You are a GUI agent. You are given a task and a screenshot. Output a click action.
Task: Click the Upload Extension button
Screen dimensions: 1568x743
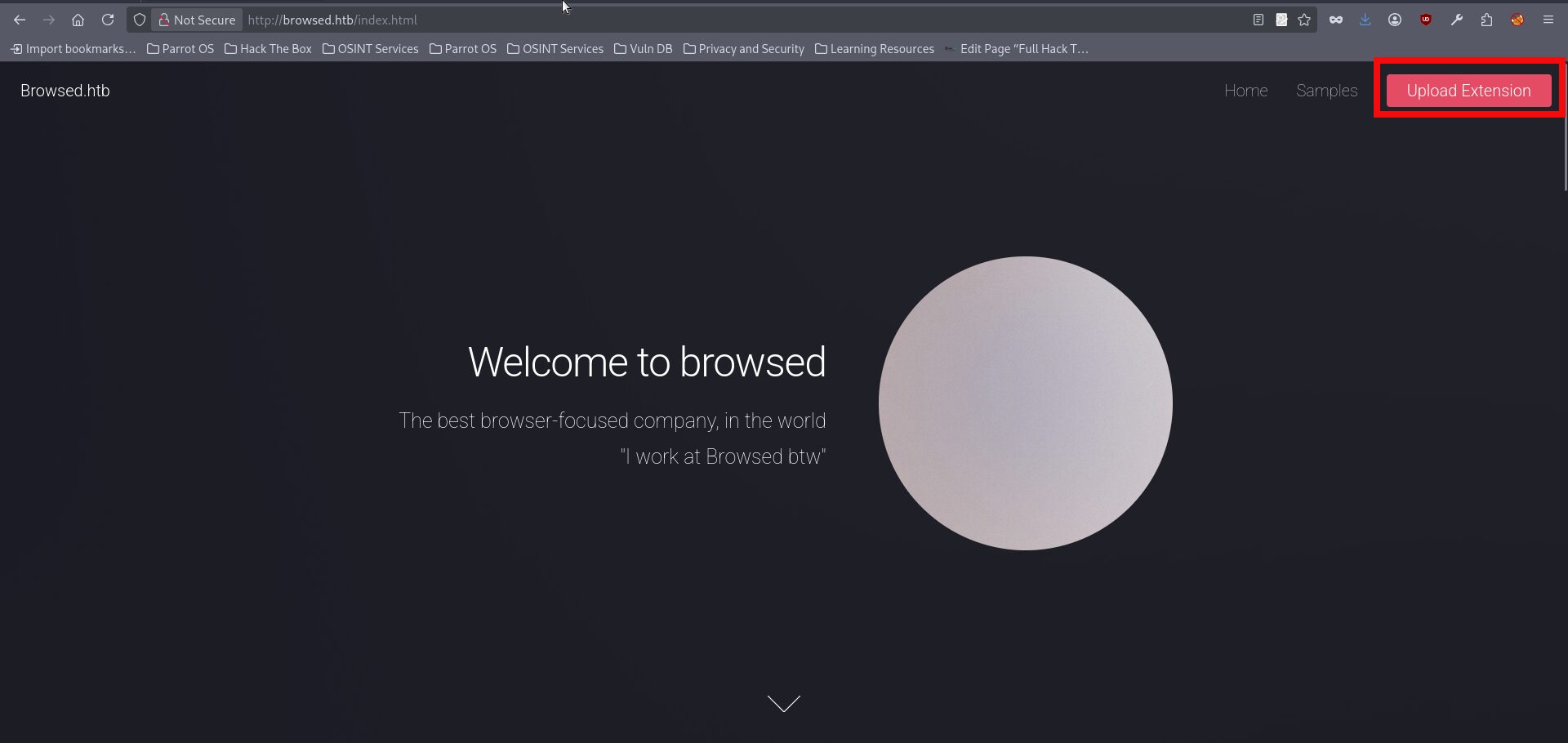1468,91
